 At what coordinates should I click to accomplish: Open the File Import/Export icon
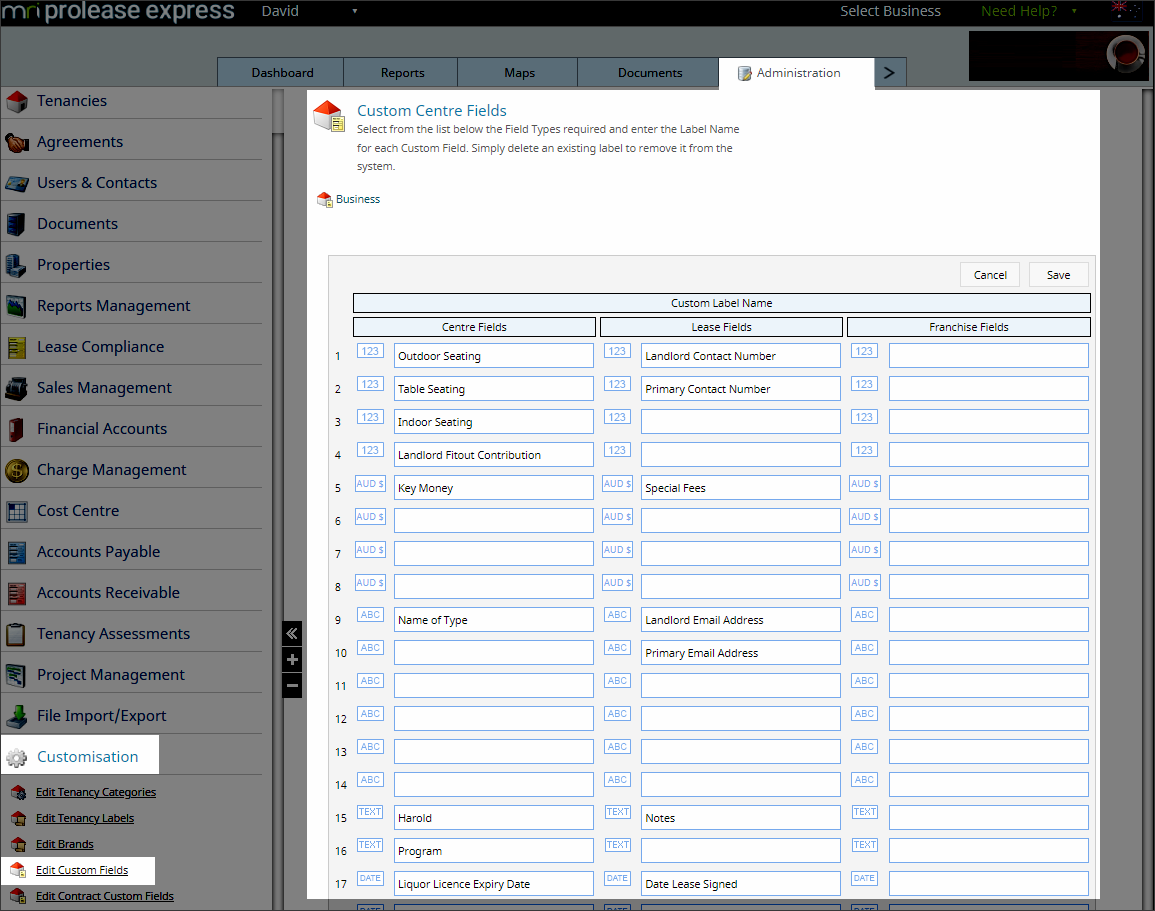(x=17, y=716)
